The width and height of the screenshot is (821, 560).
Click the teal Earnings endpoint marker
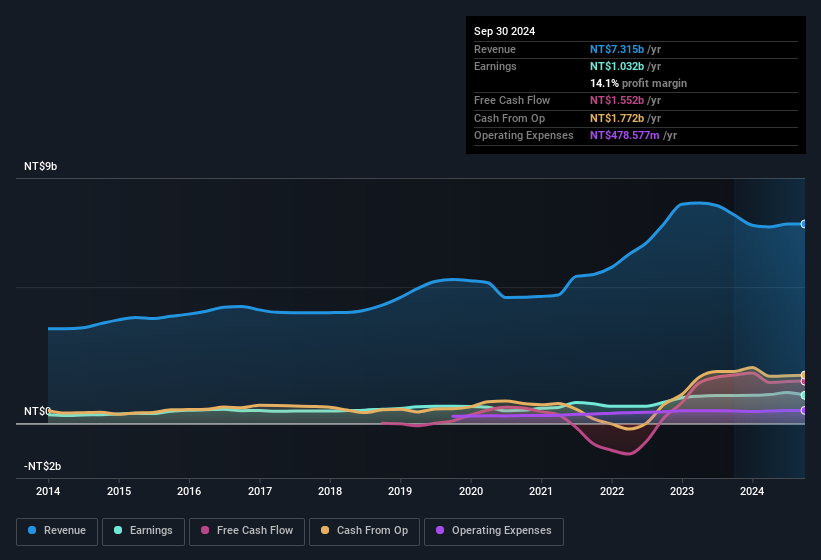click(804, 395)
